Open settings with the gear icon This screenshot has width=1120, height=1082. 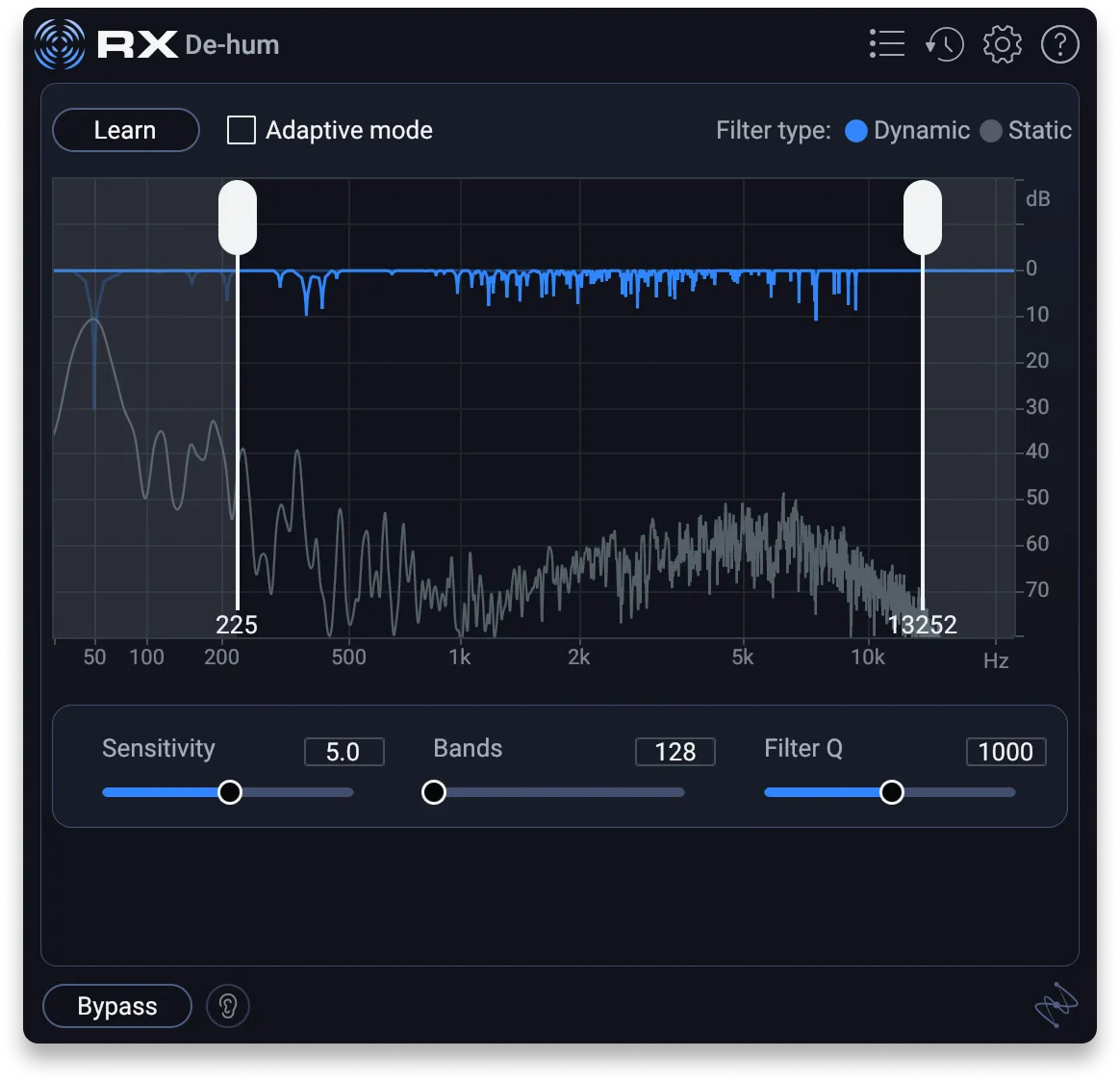(x=1002, y=44)
